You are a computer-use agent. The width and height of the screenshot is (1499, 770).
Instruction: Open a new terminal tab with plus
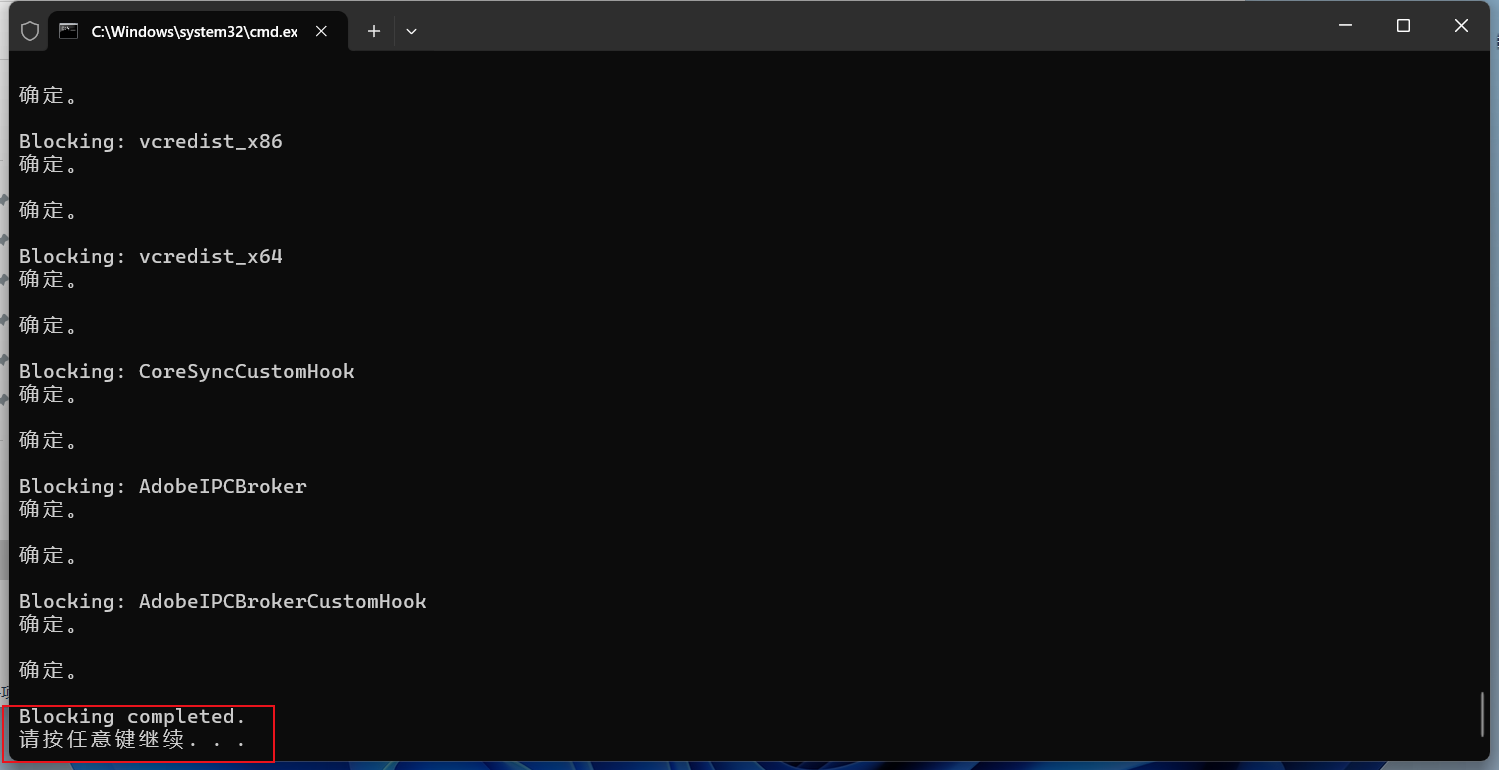pos(374,31)
